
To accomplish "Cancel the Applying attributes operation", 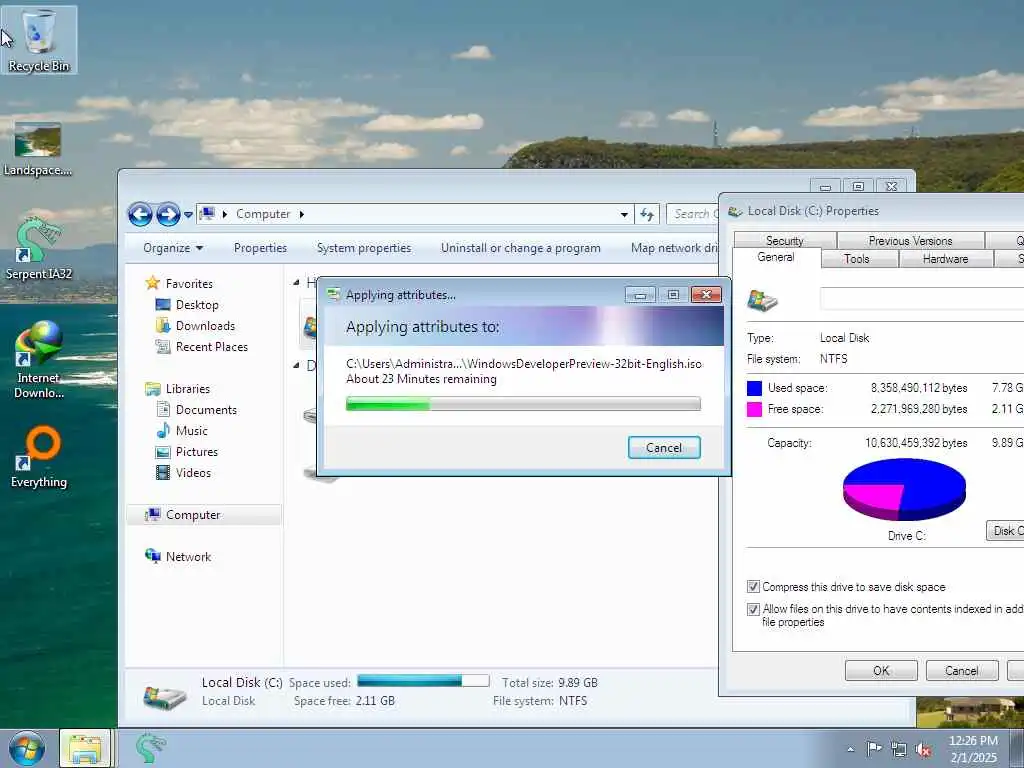I will pos(664,447).
